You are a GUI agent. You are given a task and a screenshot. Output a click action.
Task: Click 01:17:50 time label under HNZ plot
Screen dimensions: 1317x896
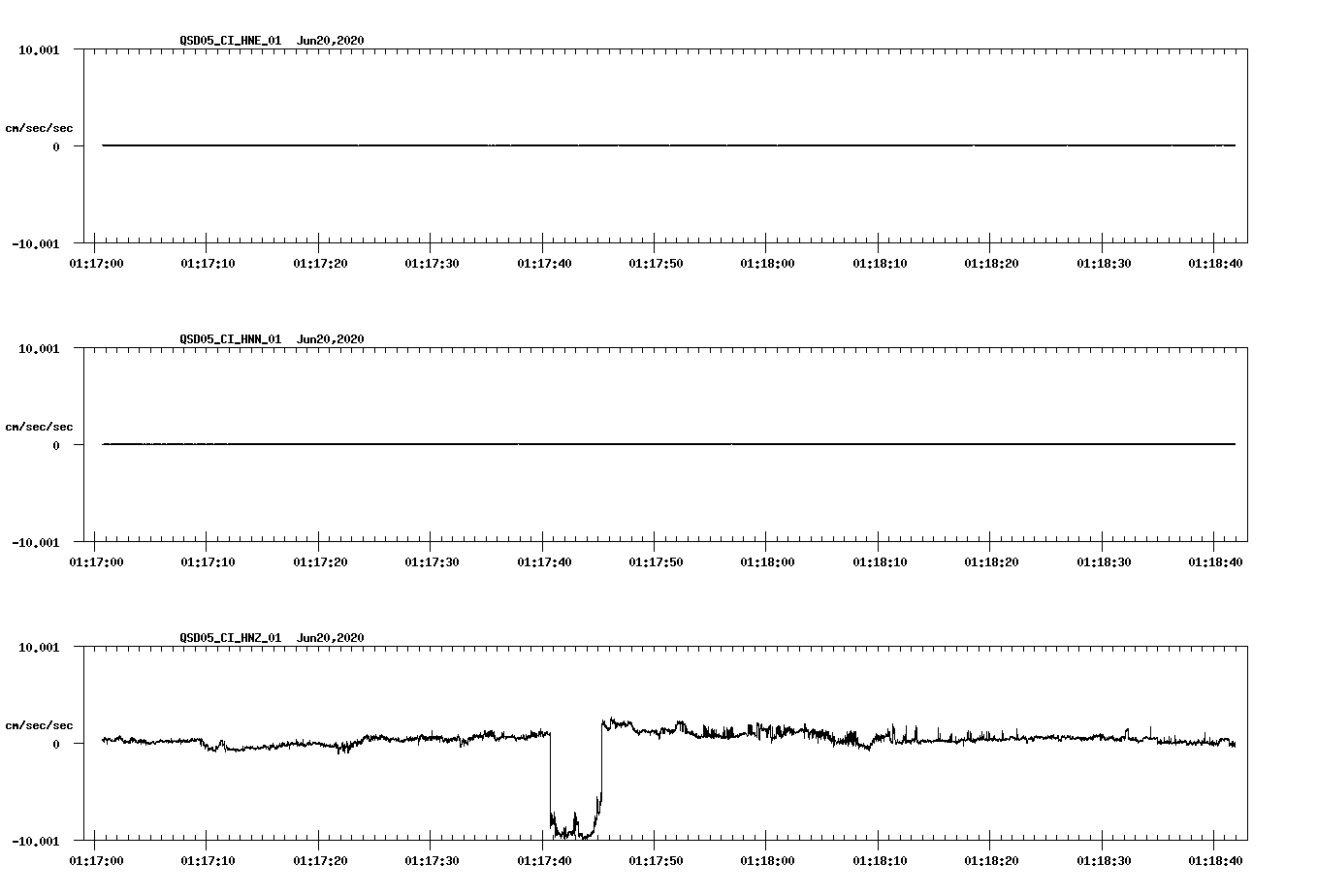(x=656, y=861)
